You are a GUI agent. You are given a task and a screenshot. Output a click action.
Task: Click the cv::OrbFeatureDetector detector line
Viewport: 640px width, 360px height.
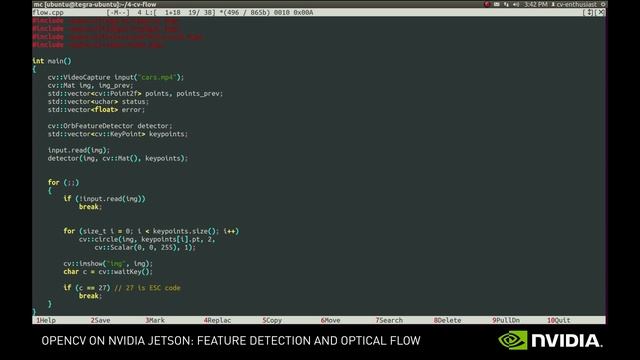coord(110,126)
